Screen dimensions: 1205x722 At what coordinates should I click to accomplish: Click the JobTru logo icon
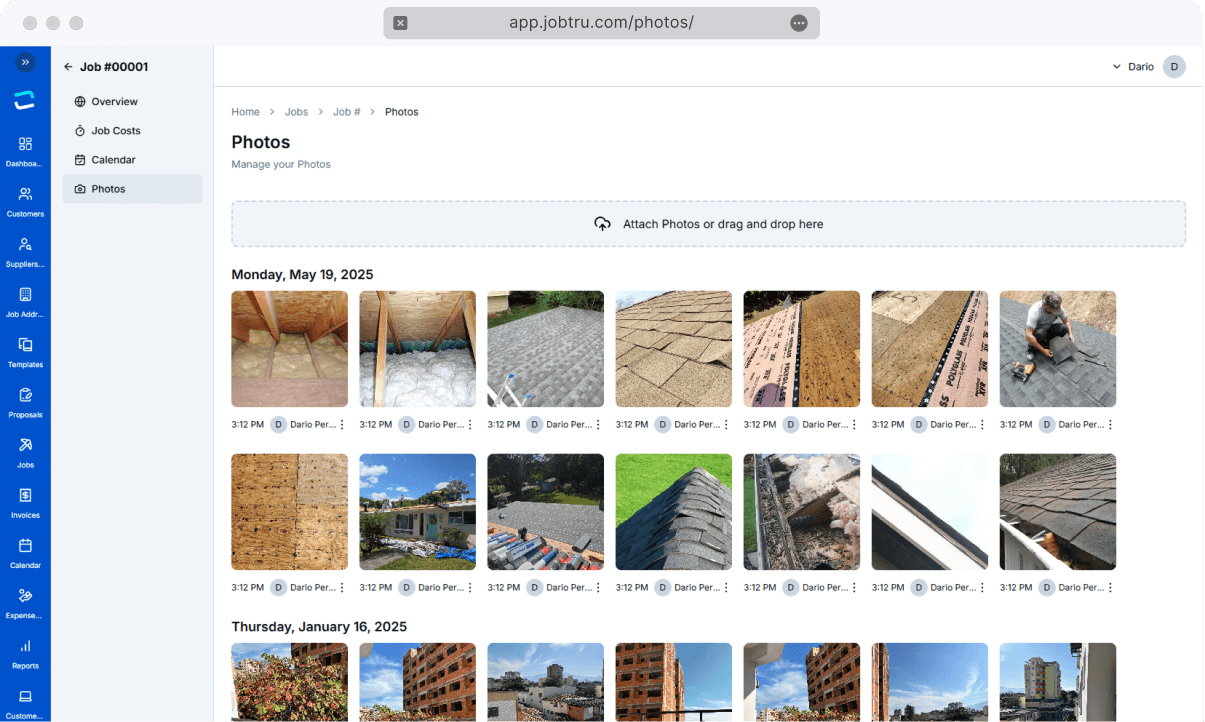pyautogui.click(x=25, y=100)
